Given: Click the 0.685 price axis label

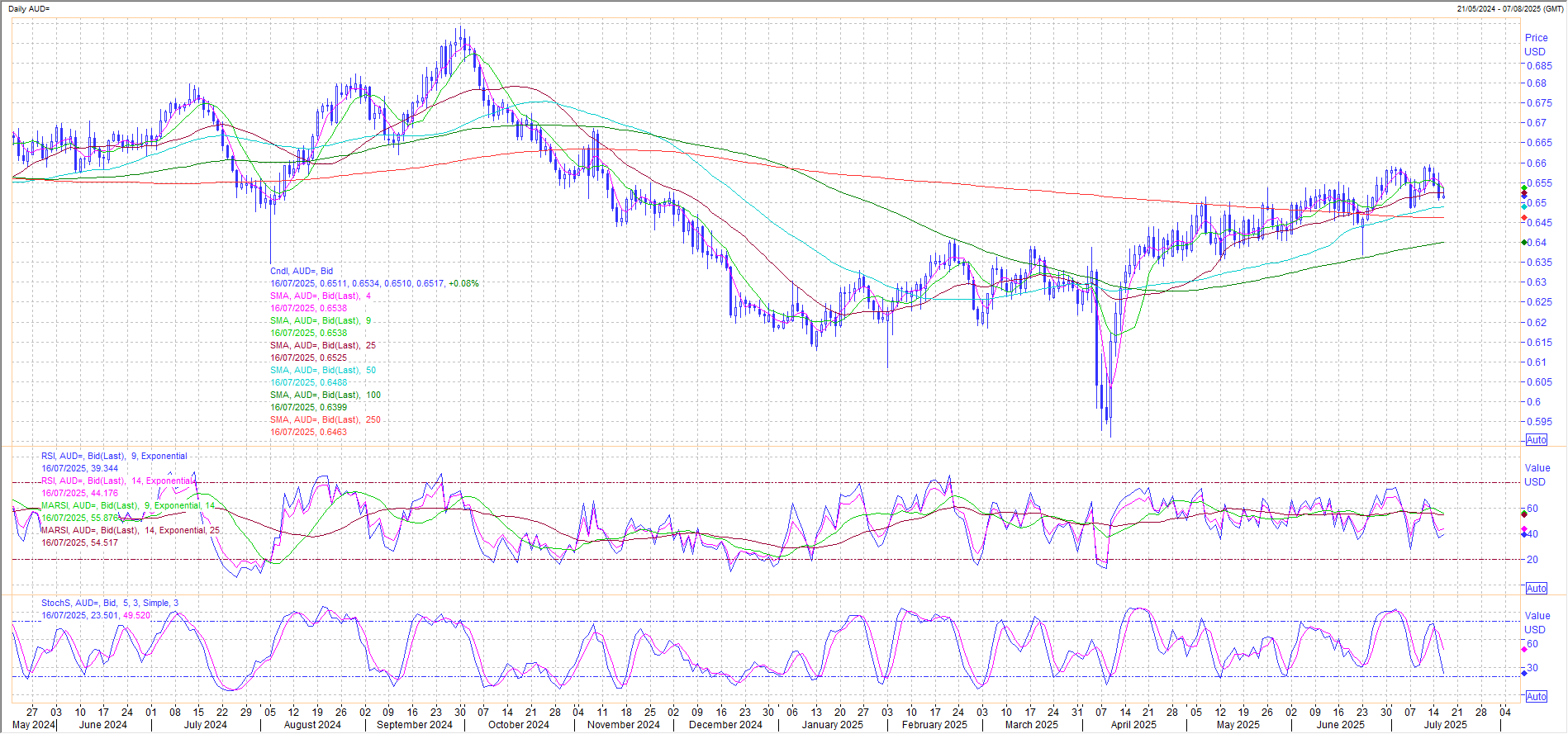Looking at the screenshot, I should 1538,66.
